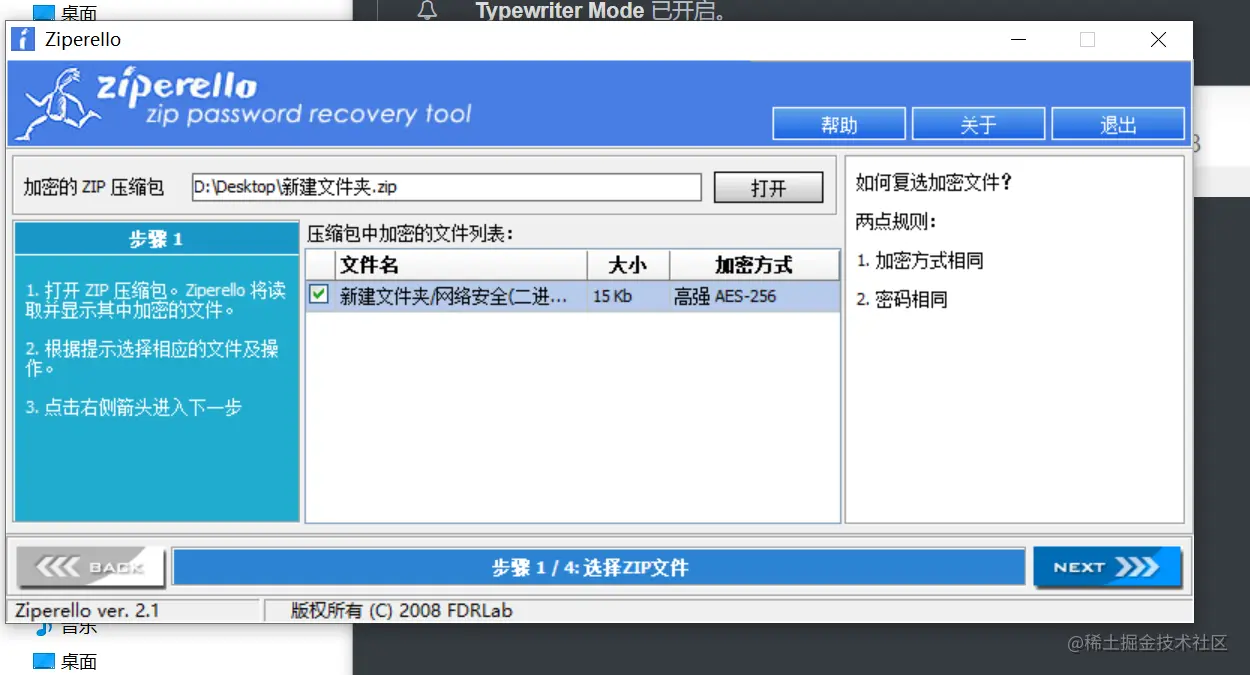Click NEXT arrow to proceed
This screenshot has width=1250, height=675.
click(1107, 567)
